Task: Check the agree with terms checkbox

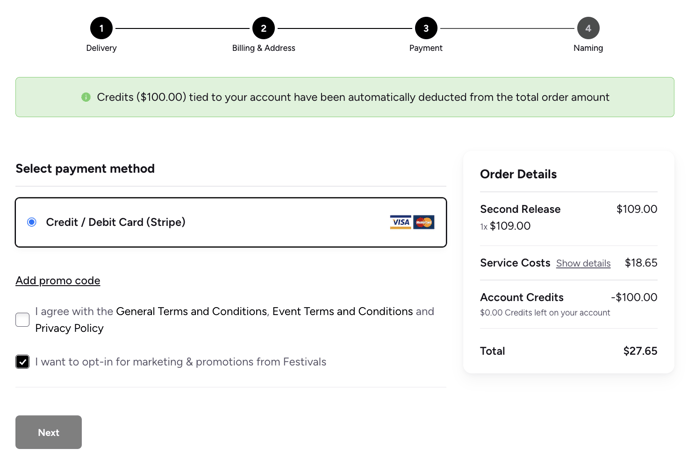Action: [x=22, y=319]
